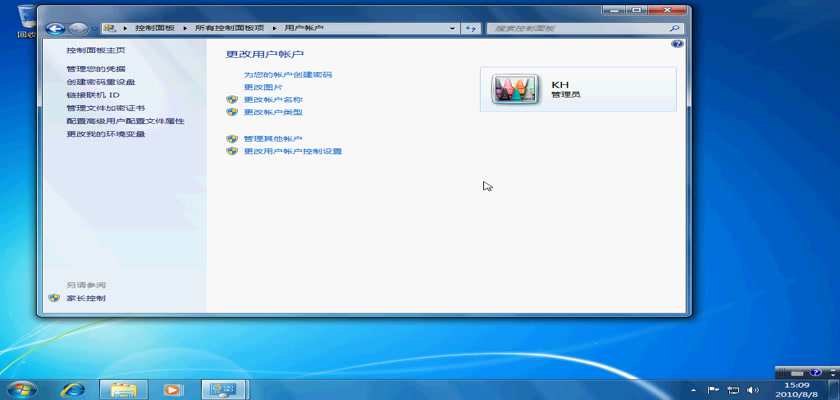The image size is (840, 400).
Task: Click the refresh button beside address bar
Action: pyautogui.click(x=471, y=28)
